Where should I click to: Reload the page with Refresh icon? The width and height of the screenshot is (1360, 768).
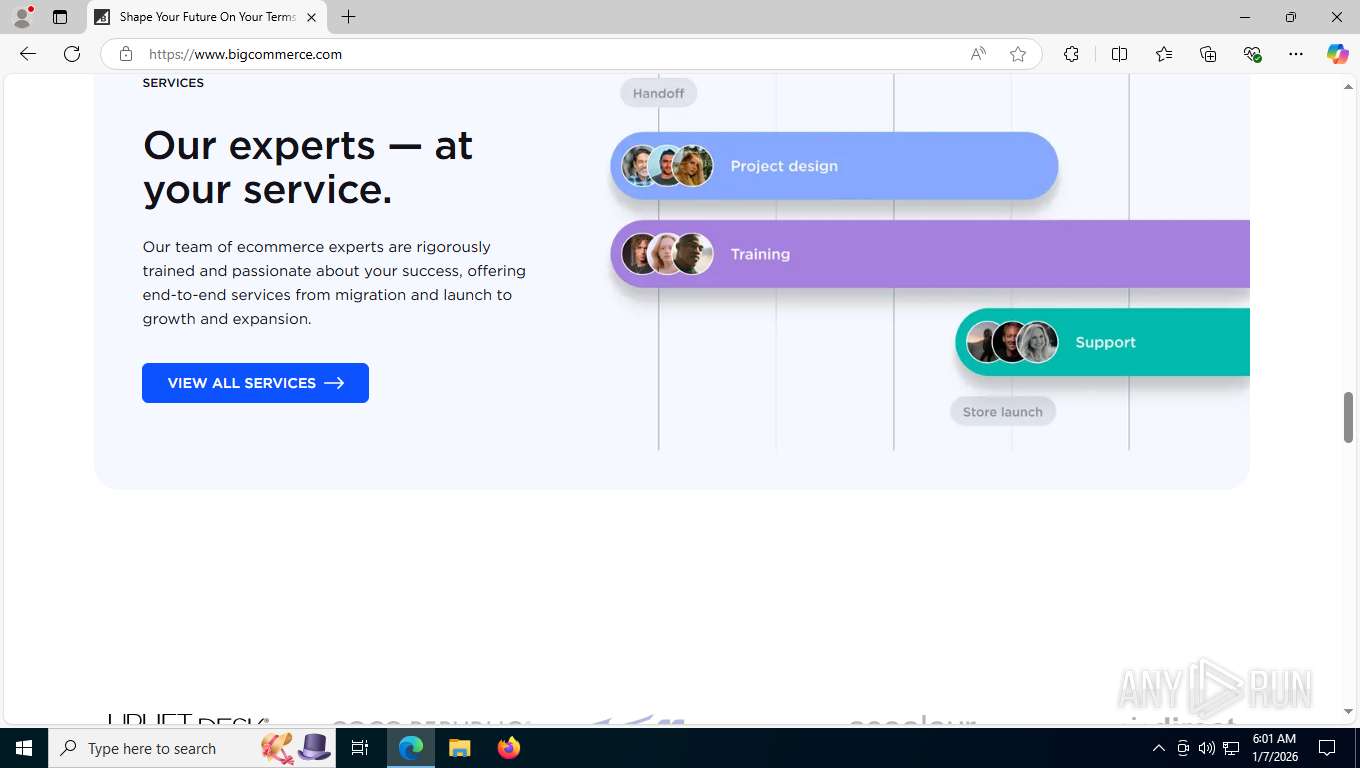pos(72,54)
